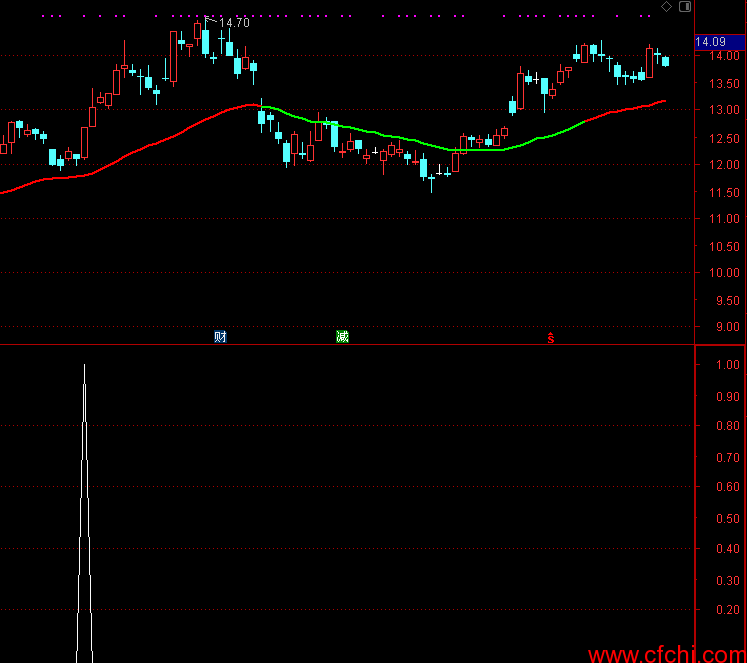747x663 pixels.
Task: Click the 0.20 indicator axis label
Action: pyautogui.click(x=727, y=610)
